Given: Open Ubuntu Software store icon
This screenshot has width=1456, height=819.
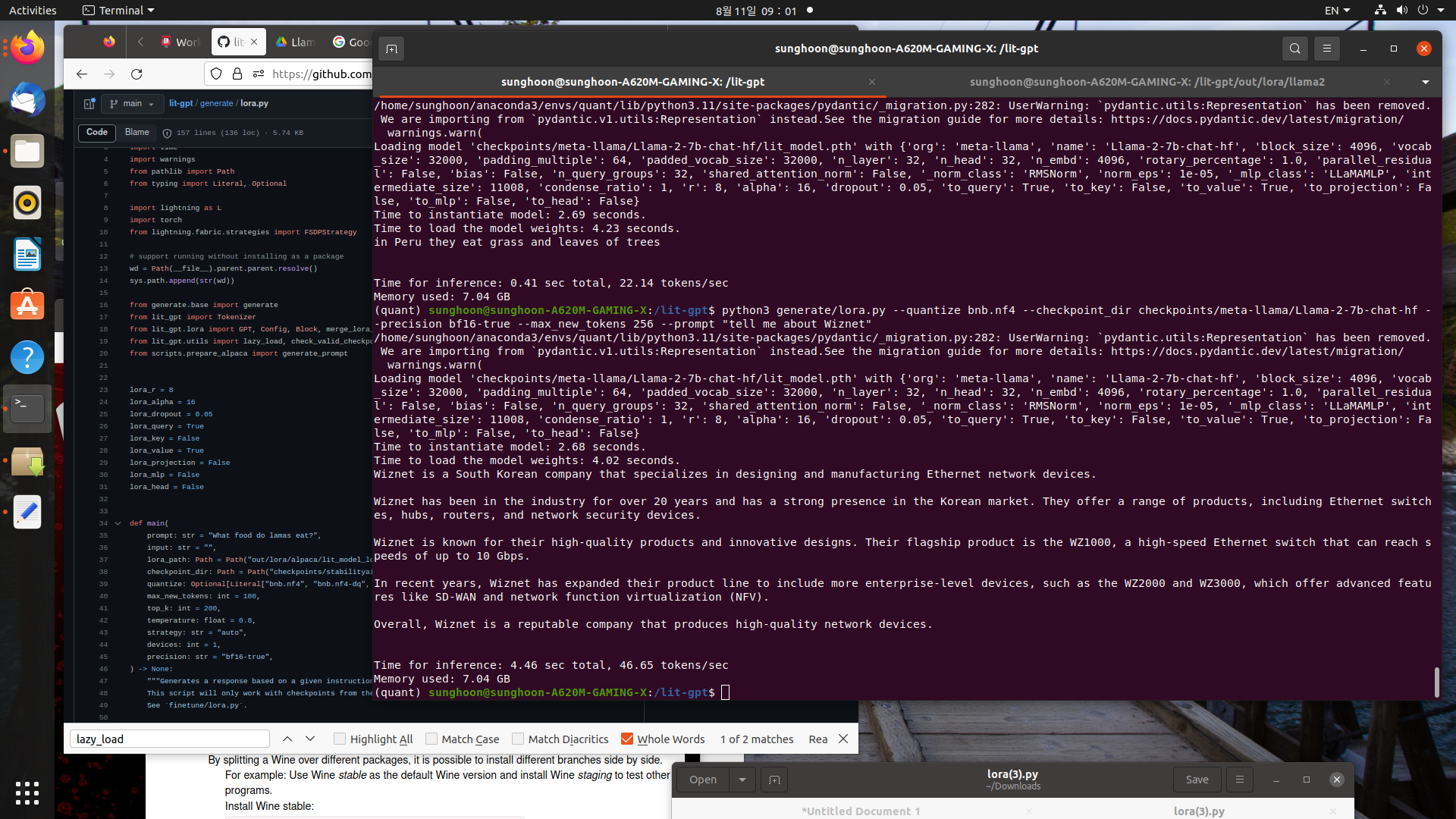Looking at the screenshot, I should pos(27,306).
